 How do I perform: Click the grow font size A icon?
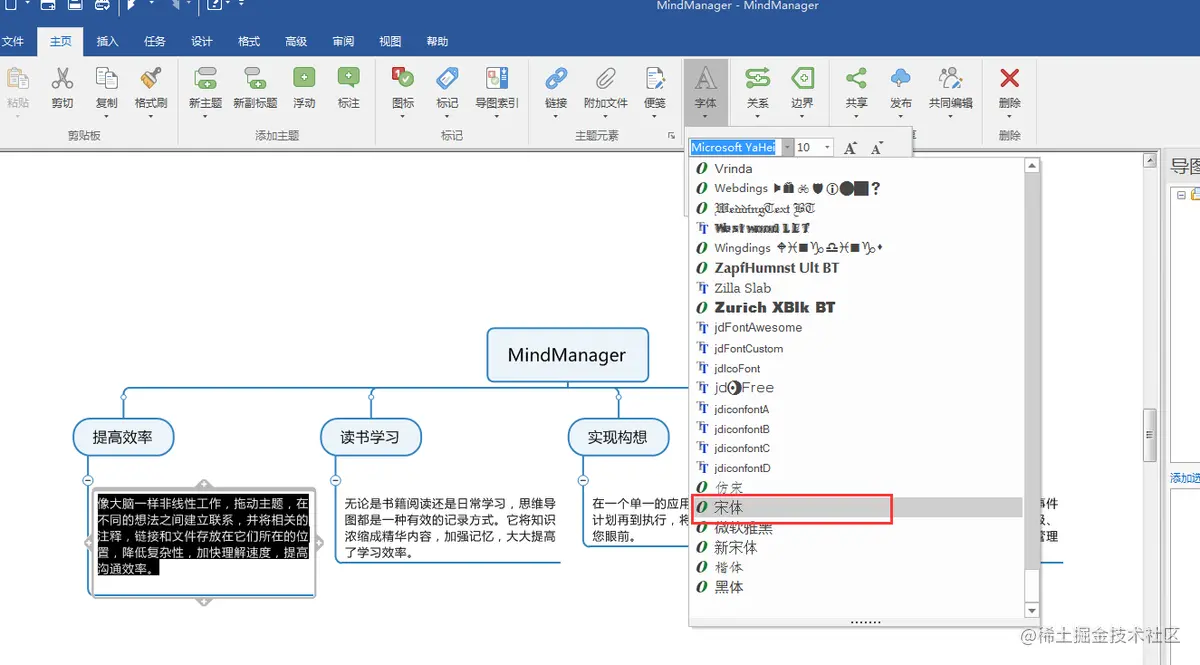click(851, 148)
